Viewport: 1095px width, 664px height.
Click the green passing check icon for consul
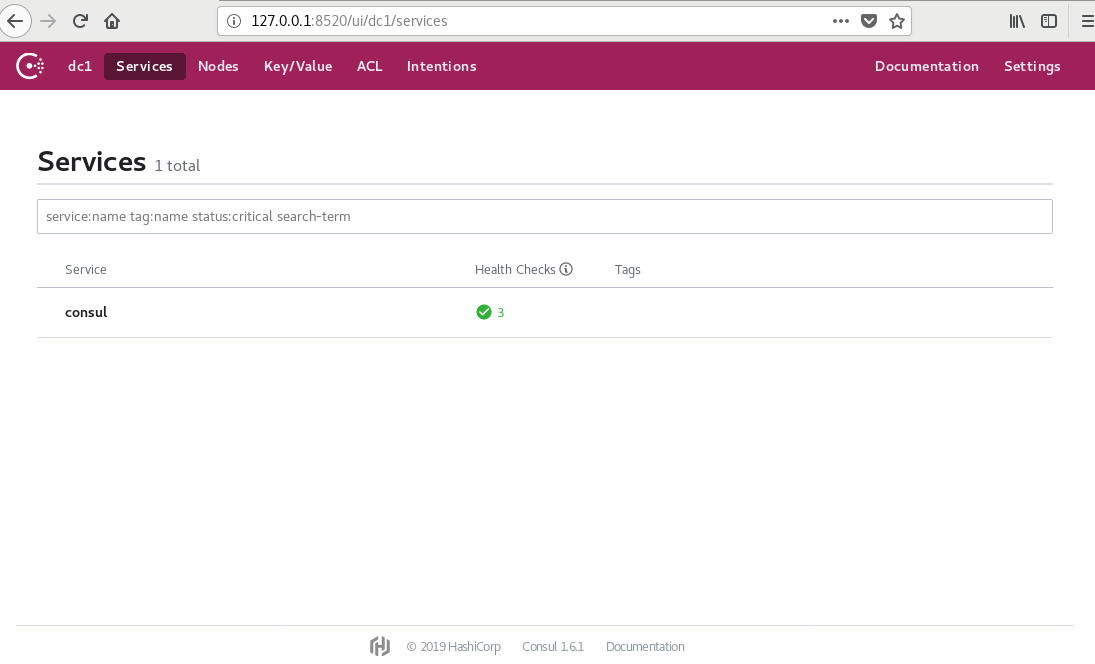(x=483, y=312)
